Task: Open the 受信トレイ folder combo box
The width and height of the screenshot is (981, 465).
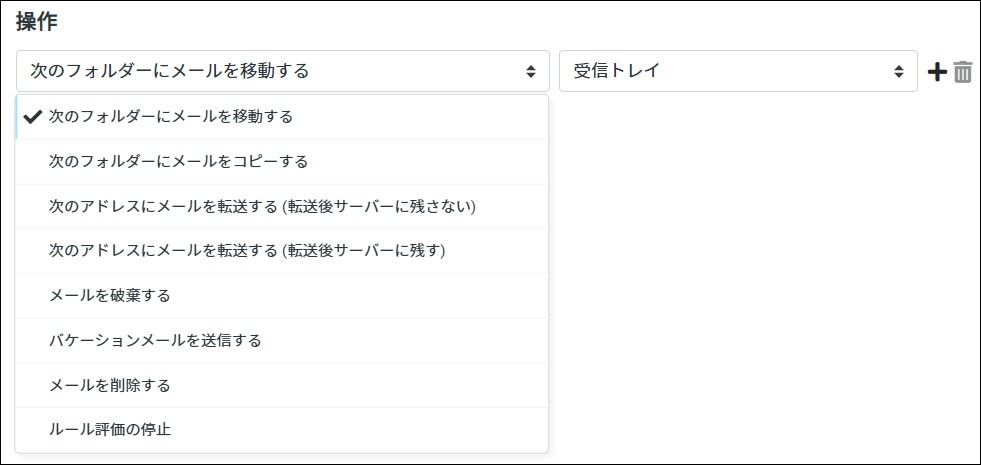Action: coord(737,71)
